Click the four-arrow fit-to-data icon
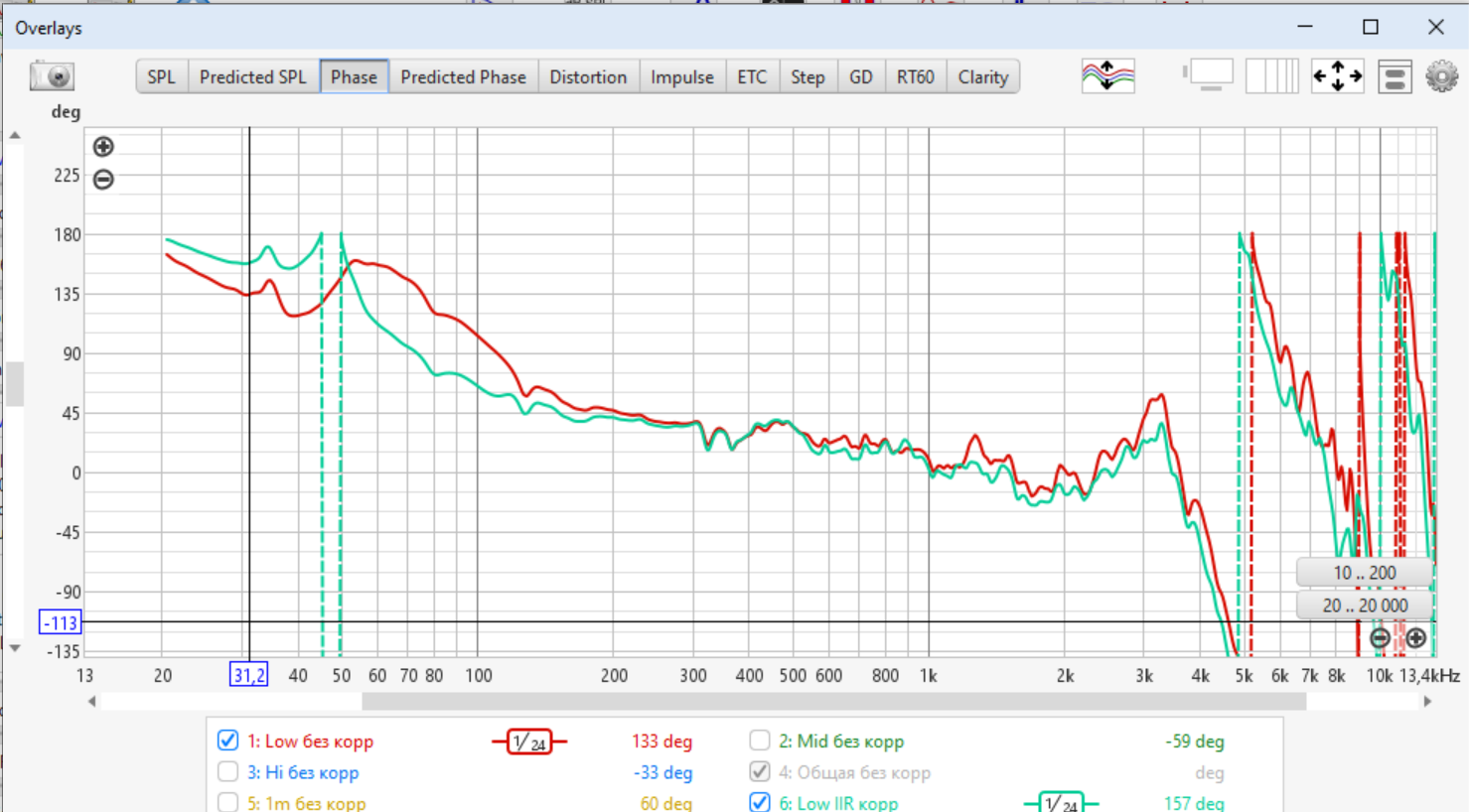Viewport: 1469px width, 812px height. pos(1337,76)
